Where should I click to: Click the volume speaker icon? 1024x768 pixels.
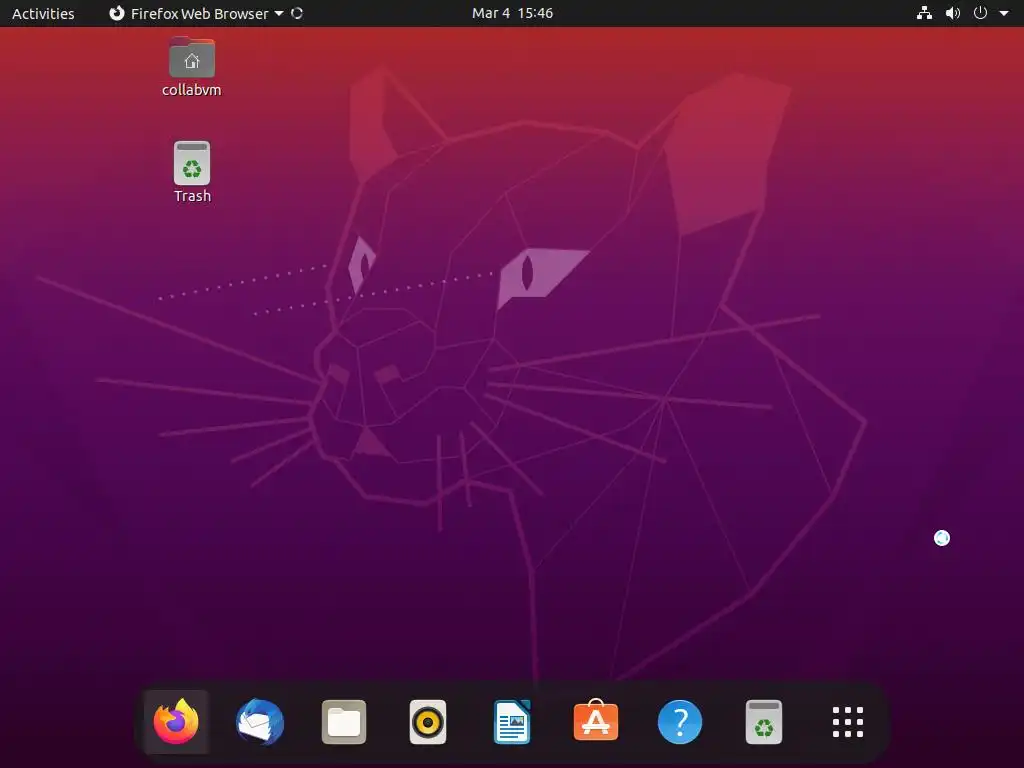[x=953, y=13]
